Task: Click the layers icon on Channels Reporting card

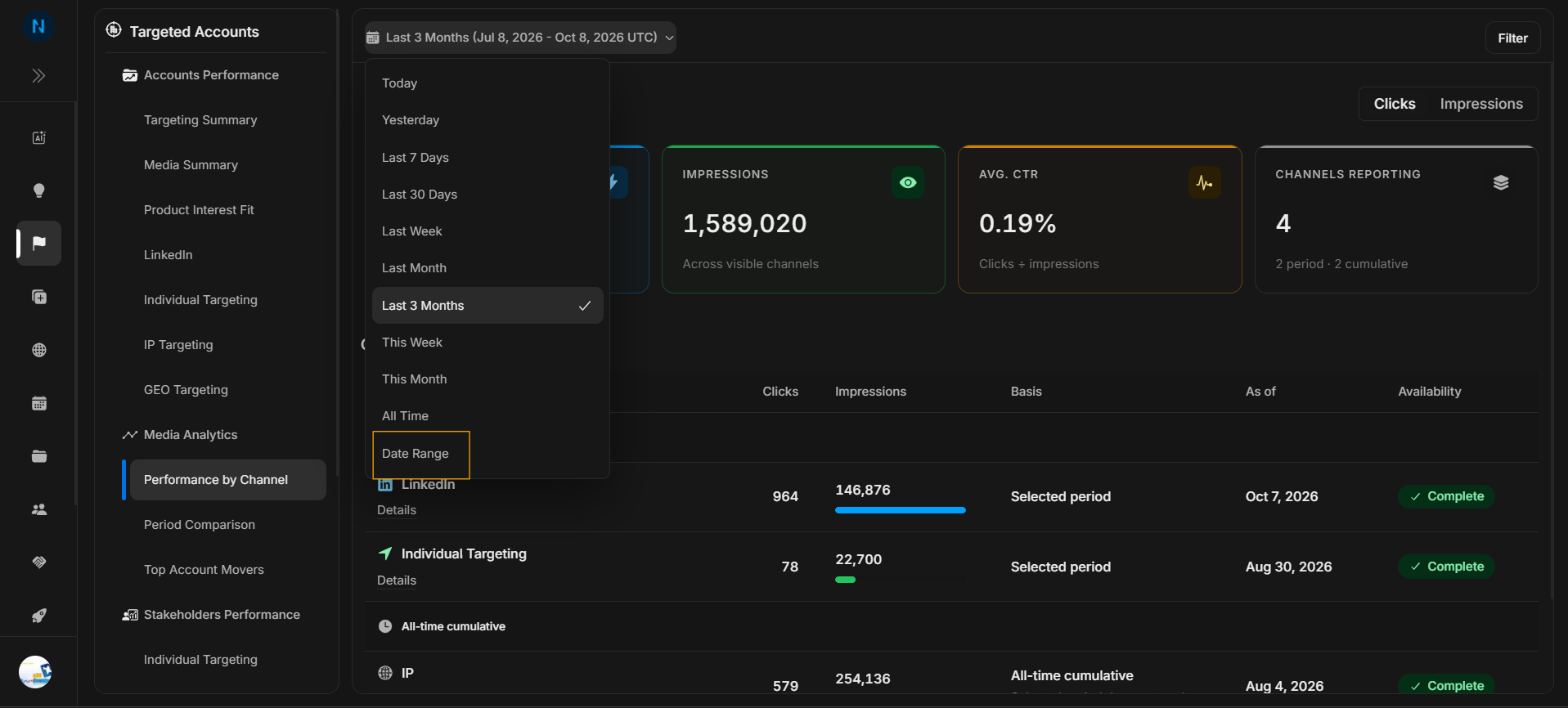Action: pyautogui.click(x=1501, y=182)
